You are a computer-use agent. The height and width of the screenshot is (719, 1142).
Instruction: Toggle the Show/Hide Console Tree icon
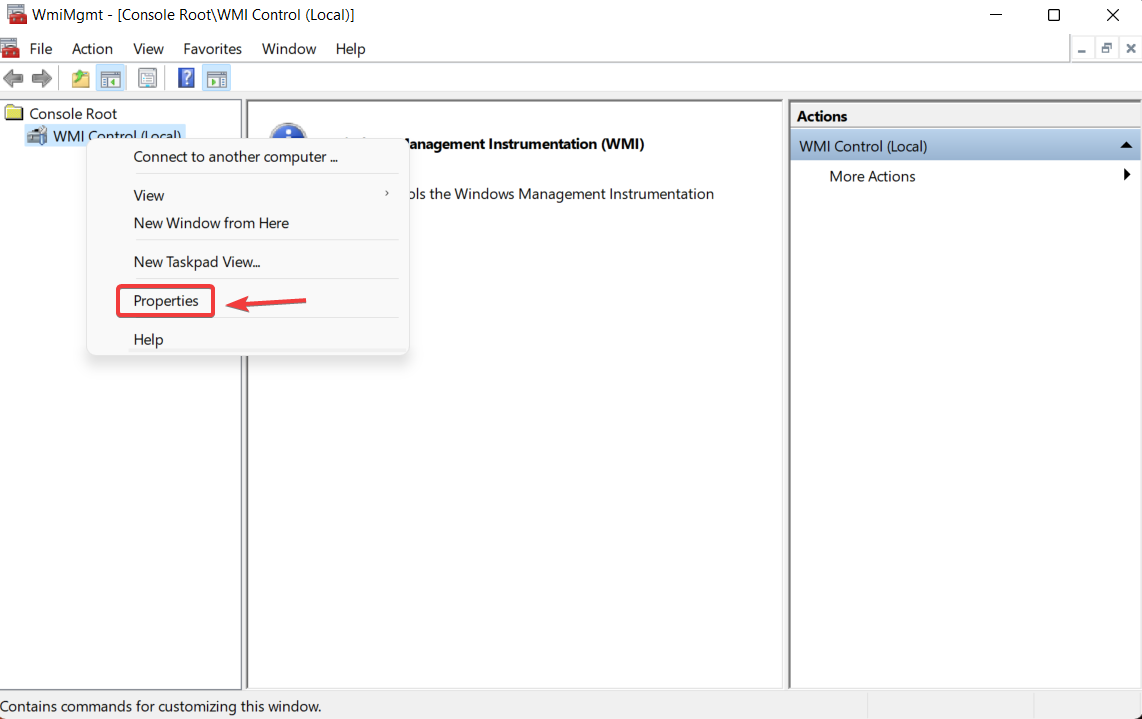pyautogui.click(x=110, y=77)
